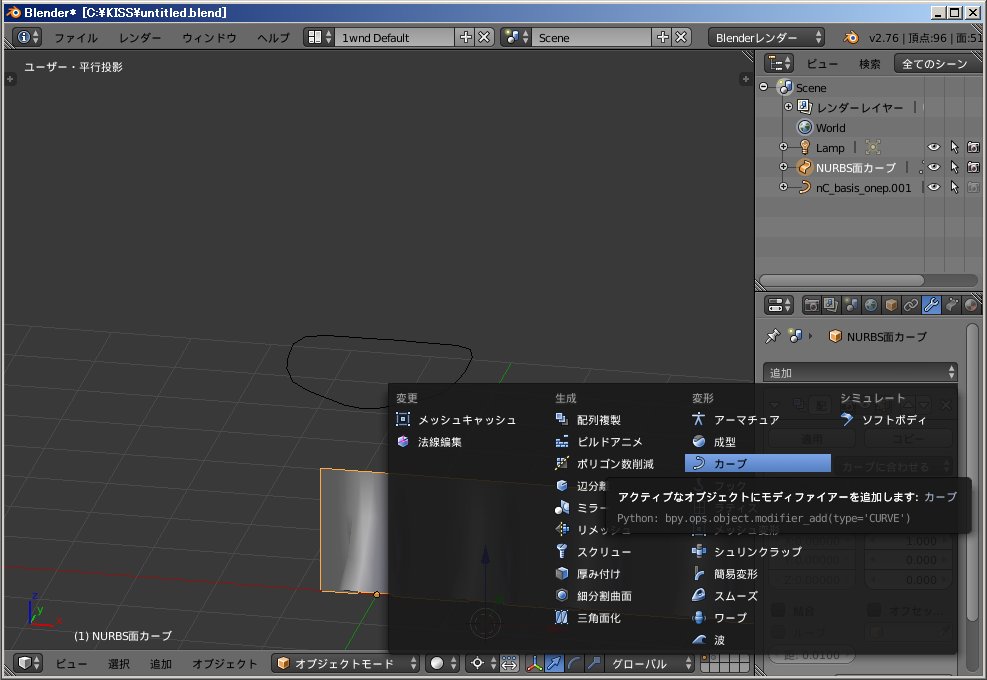The height and width of the screenshot is (680, 987).
Task: Open the modifiers tab (wrench icon)
Action: click(x=931, y=305)
